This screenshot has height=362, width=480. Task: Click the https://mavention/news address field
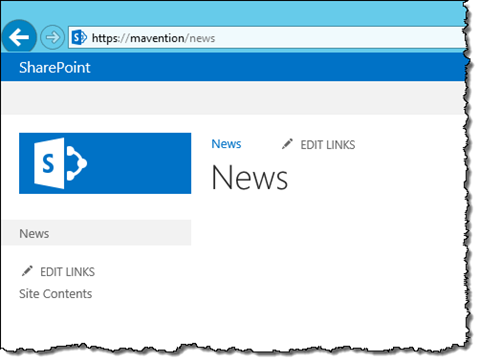tap(267, 38)
